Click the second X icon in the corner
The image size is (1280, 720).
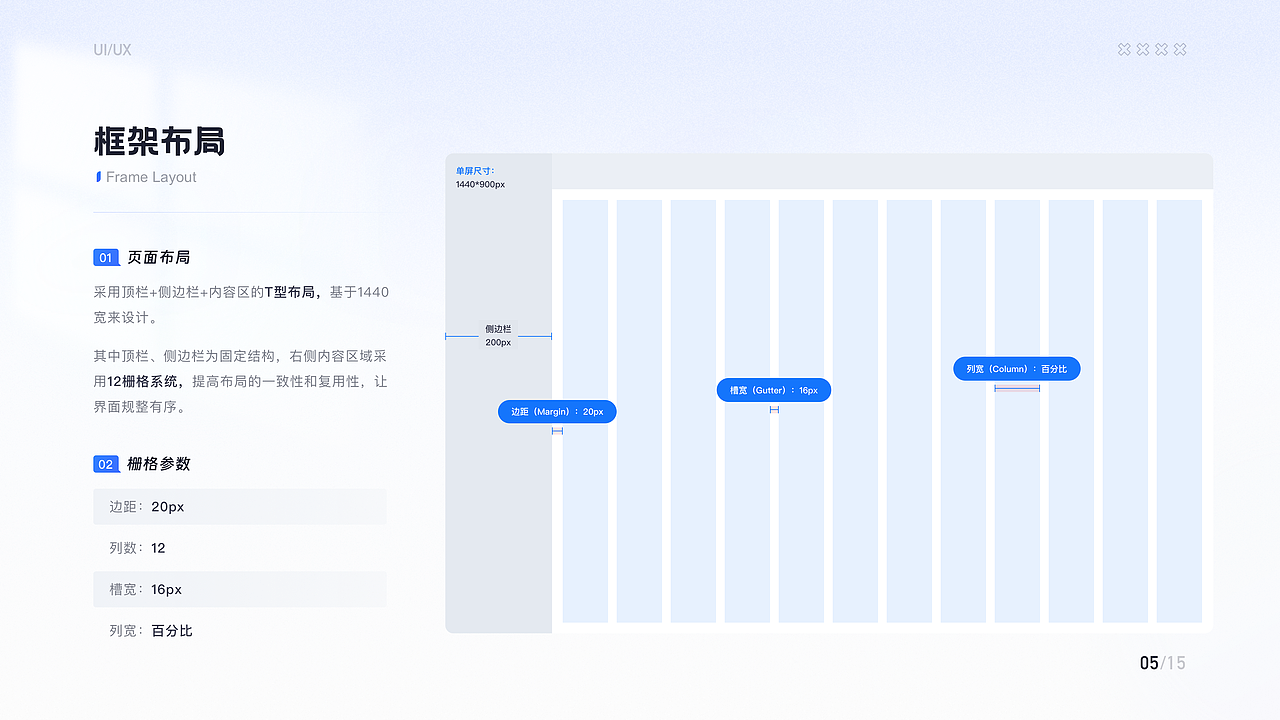tap(1142, 48)
